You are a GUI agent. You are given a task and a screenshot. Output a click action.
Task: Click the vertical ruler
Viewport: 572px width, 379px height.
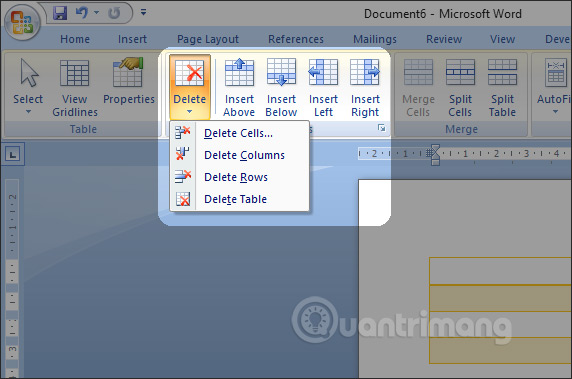pos(12,278)
